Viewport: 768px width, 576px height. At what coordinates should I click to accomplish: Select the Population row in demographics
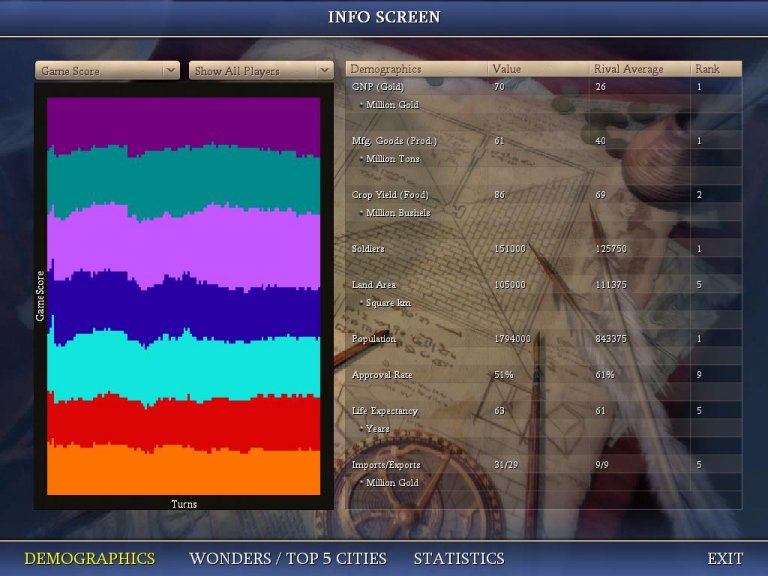tap(374, 339)
